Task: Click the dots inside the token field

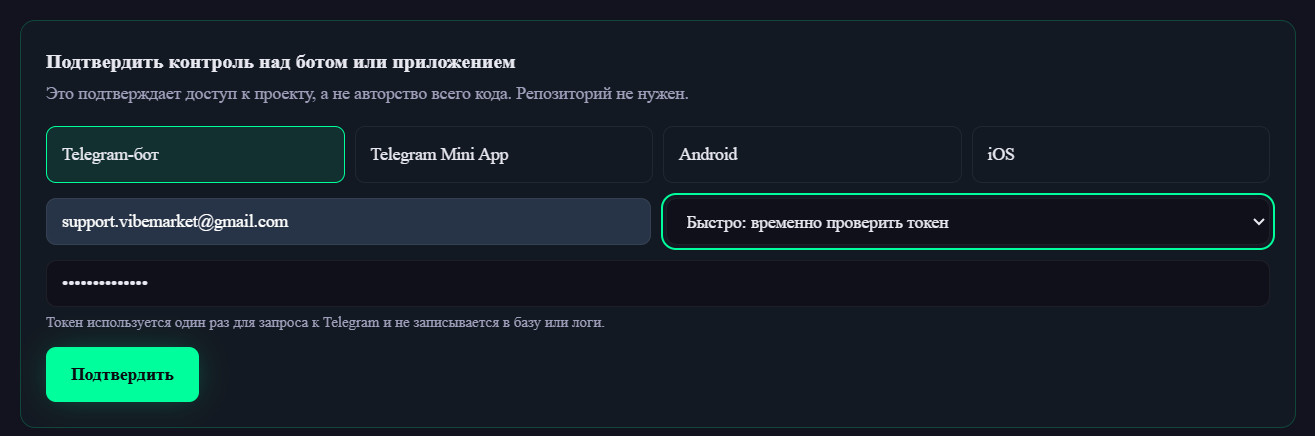Action: point(105,283)
